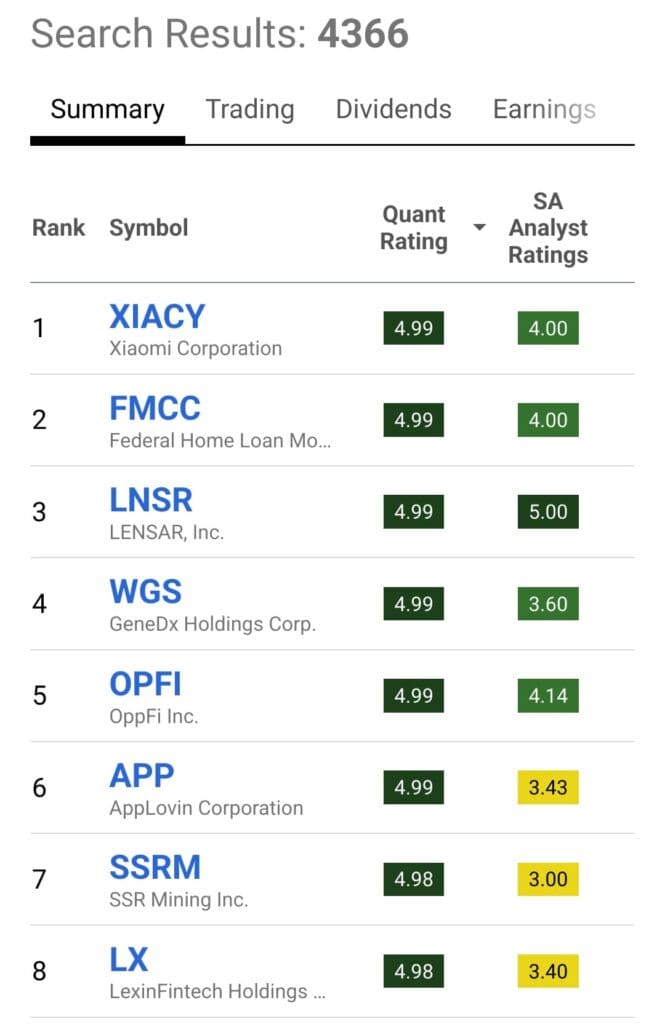Click the LX ticker link
Image resolution: width=665 pixels, height=1024 pixels.
click(130, 959)
